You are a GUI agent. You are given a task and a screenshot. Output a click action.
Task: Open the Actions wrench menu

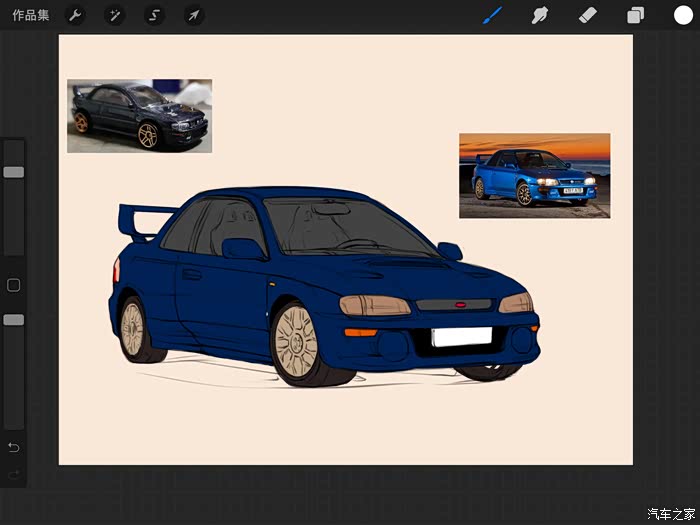point(75,16)
